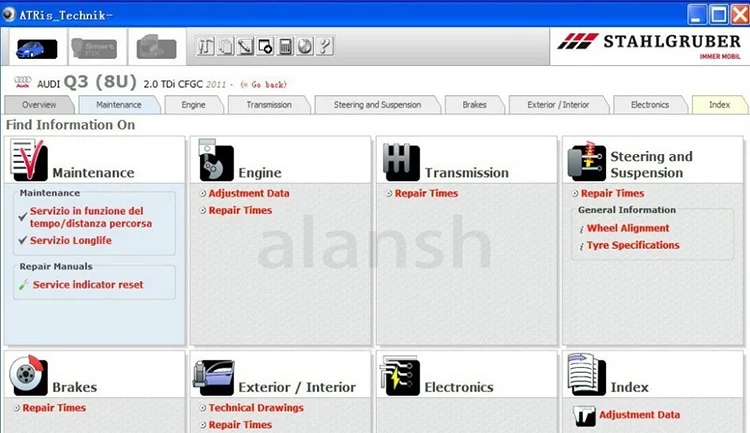This screenshot has height=433, width=750.
Task: Switch to the Engine tab
Action: point(193,105)
